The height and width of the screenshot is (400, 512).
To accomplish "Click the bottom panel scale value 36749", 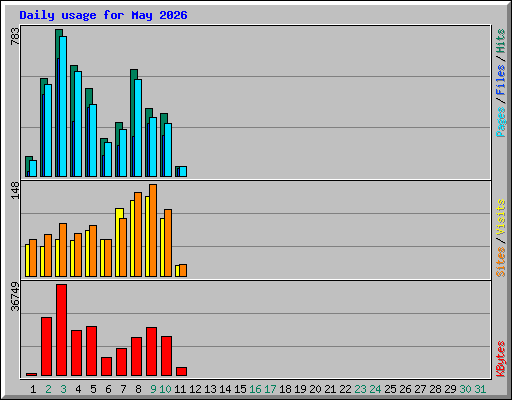I will (15, 296).
